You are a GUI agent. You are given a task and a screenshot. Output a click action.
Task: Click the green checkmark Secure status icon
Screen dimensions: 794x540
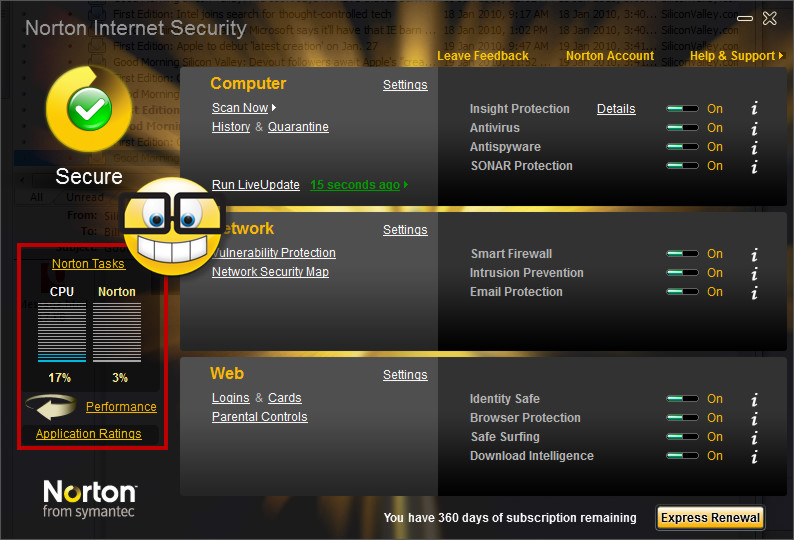[90, 108]
